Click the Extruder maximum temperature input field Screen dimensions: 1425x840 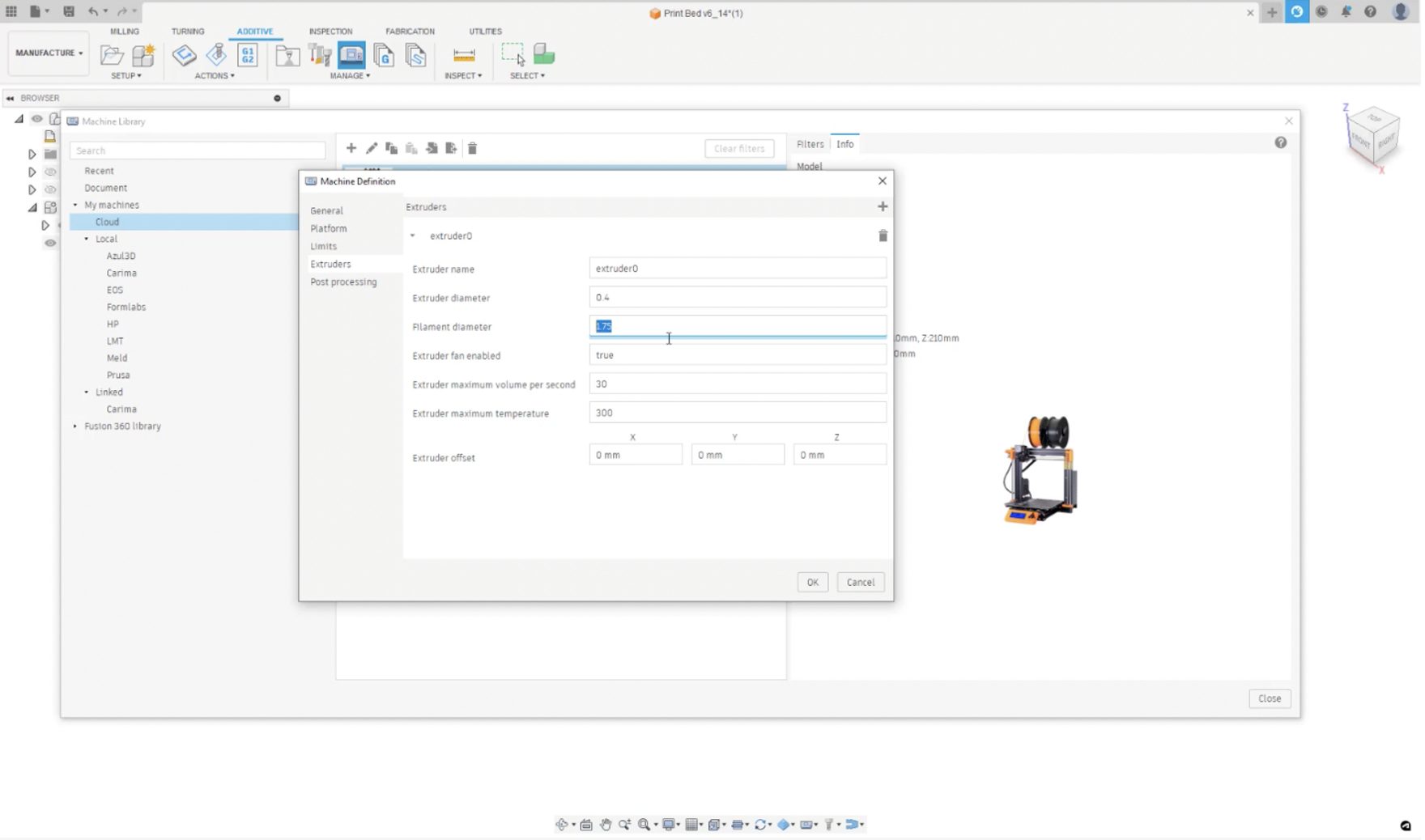[737, 412]
